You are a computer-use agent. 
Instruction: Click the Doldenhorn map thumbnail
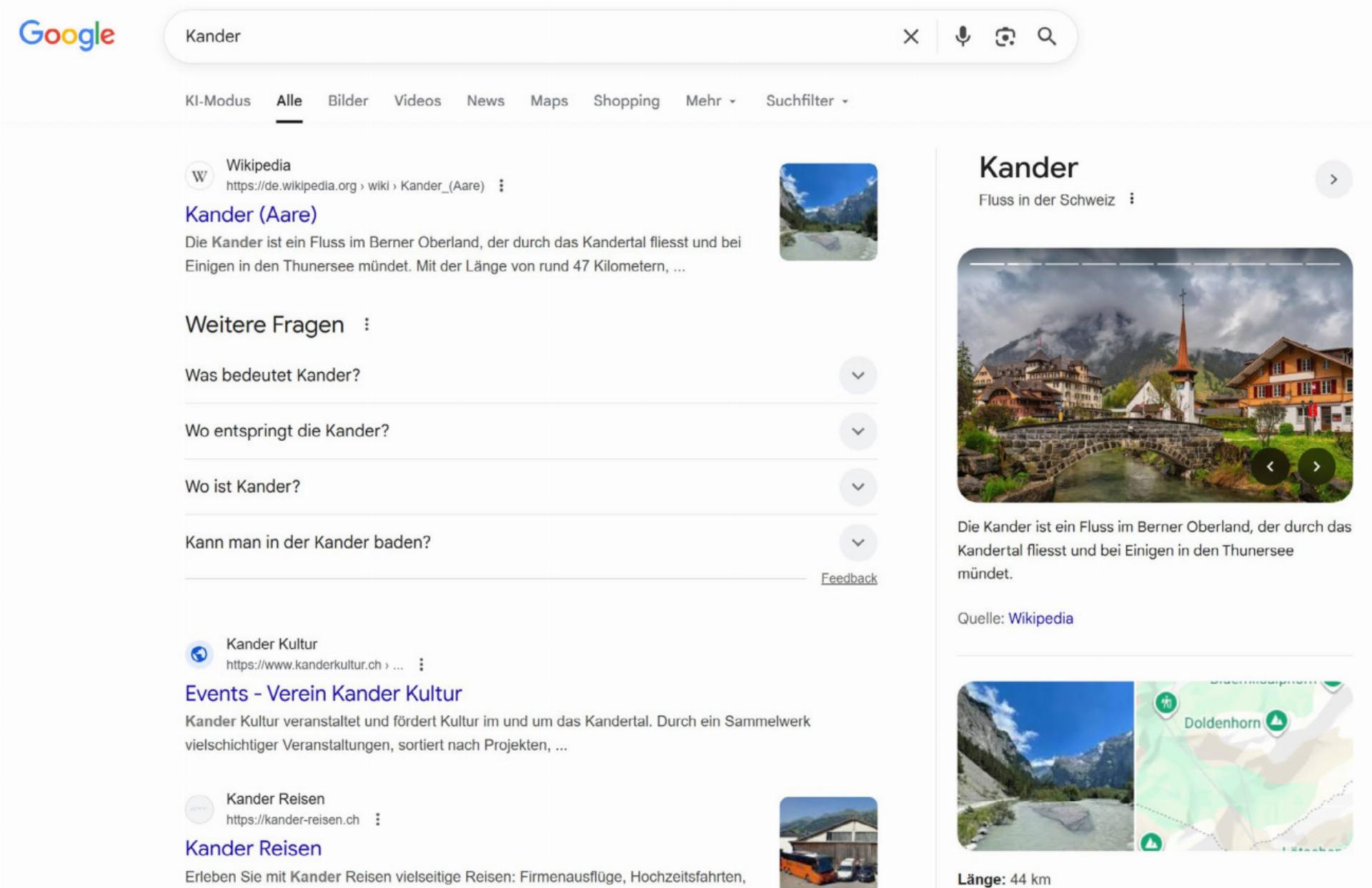click(x=1243, y=766)
